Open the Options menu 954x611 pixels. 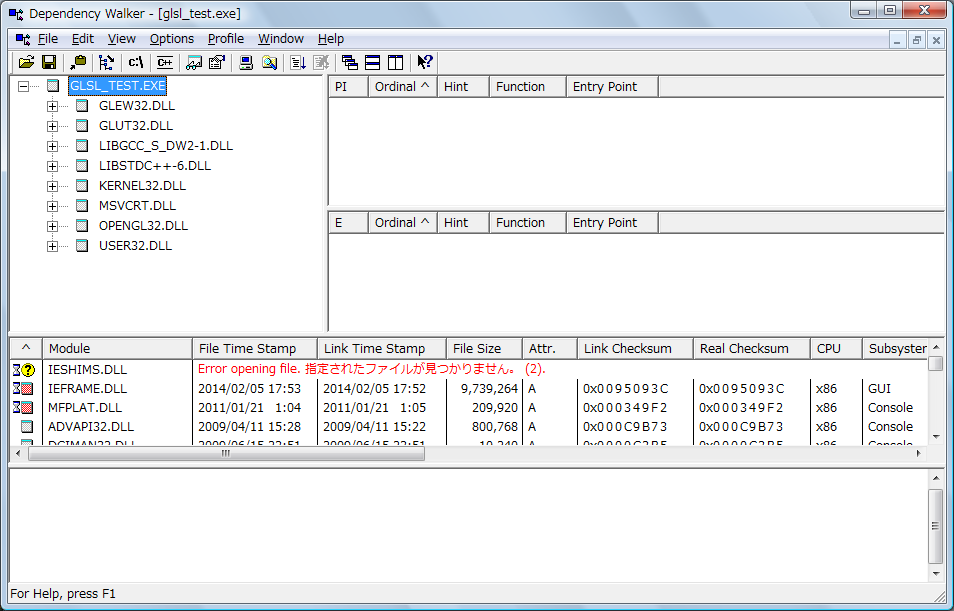(x=172, y=39)
